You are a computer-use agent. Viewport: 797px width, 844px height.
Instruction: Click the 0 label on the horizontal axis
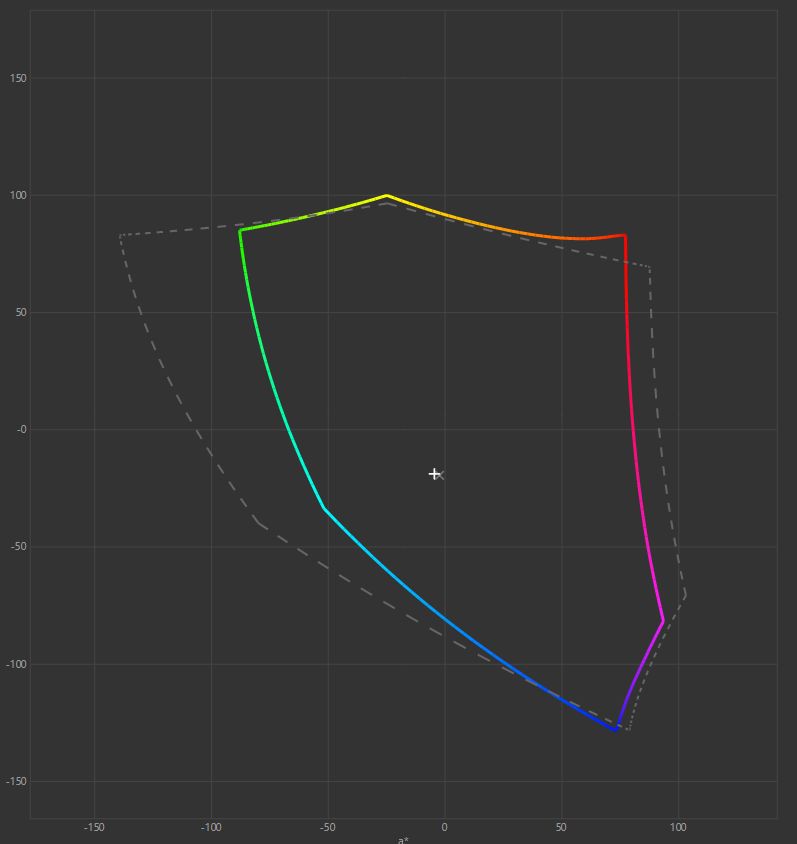pos(445,827)
